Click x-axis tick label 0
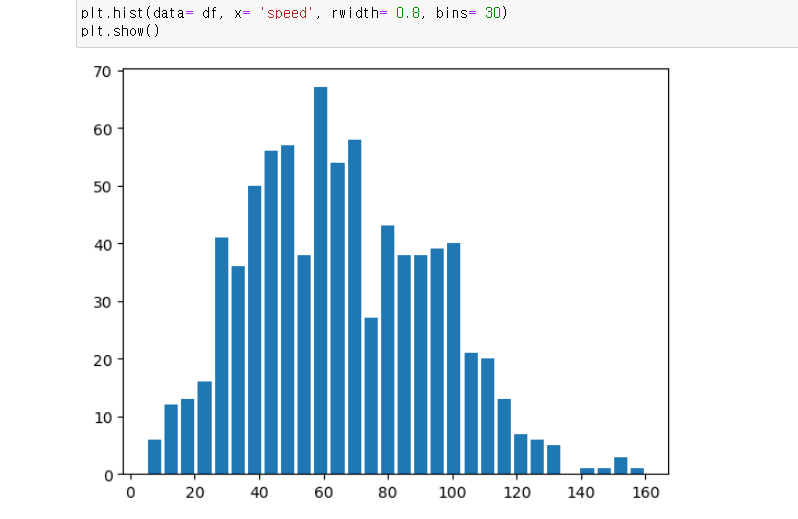The height and width of the screenshot is (519, 798). click(131, 493)
